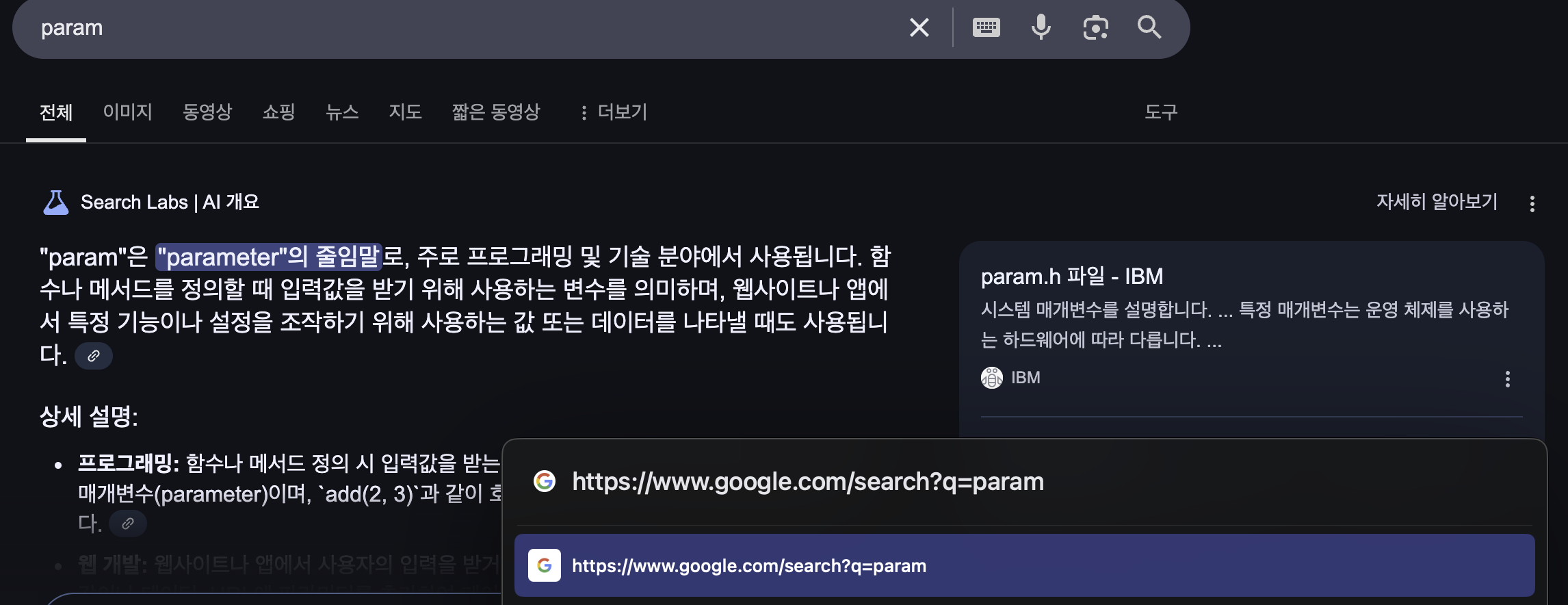
Task: Open the 도구 search tools
Action: [x=1161, y=112]
